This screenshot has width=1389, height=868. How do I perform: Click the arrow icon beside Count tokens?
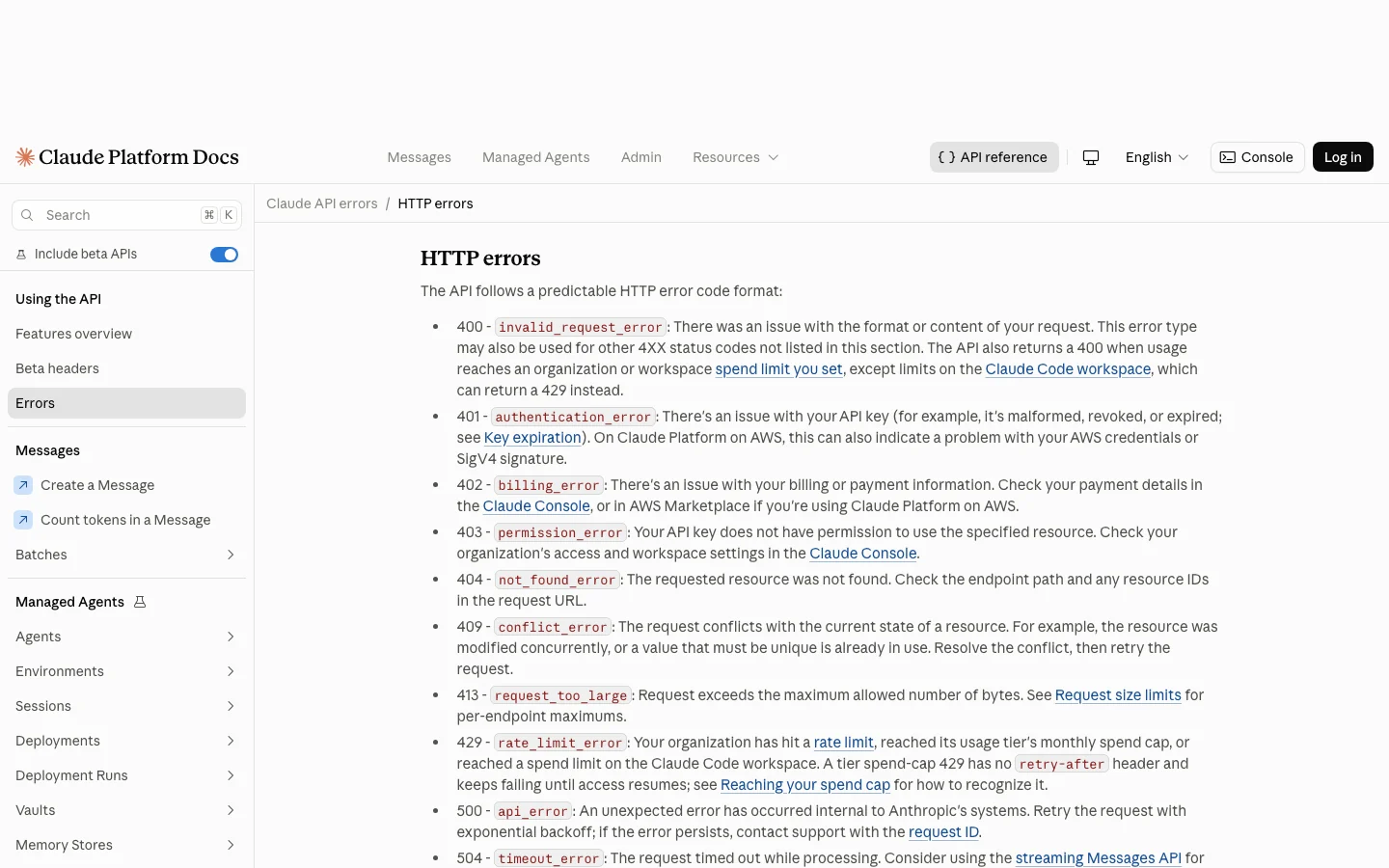click(x=24, y=520)
